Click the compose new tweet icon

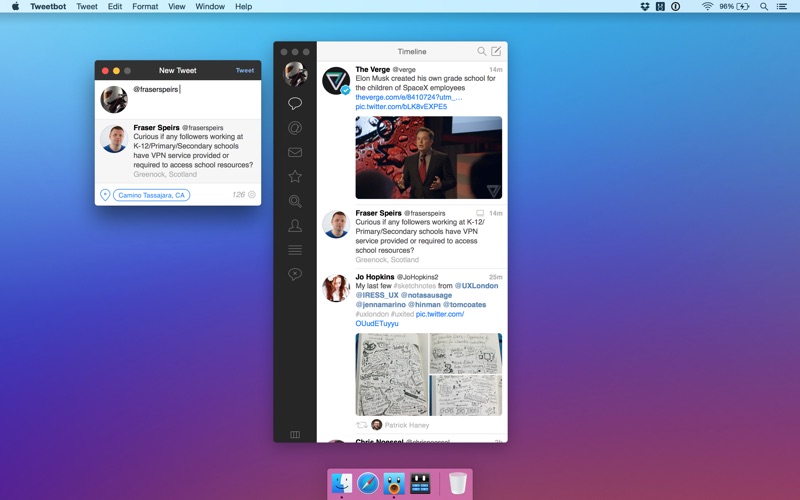496,51
